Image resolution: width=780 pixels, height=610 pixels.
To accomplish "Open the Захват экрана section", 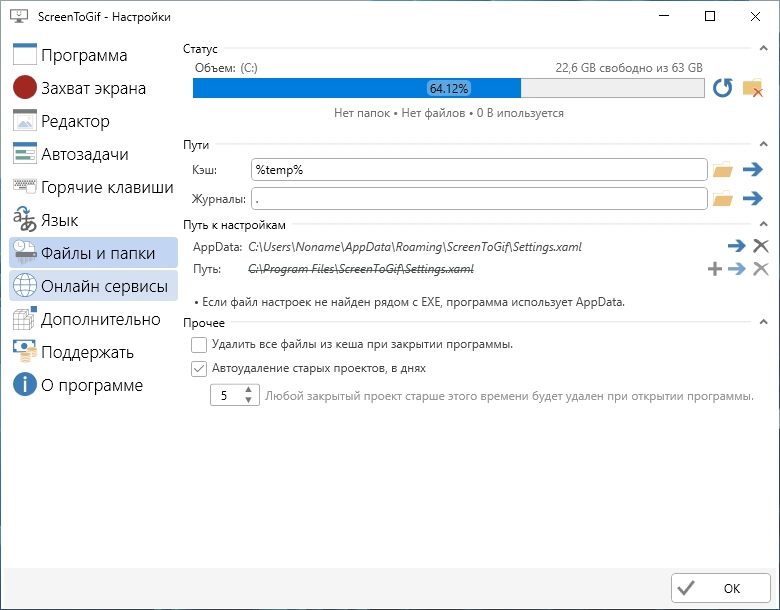I will tap(94, 88).
